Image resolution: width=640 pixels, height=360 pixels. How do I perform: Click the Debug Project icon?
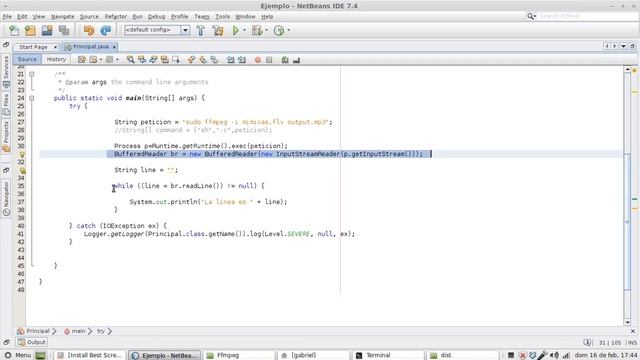coord(257,30)
